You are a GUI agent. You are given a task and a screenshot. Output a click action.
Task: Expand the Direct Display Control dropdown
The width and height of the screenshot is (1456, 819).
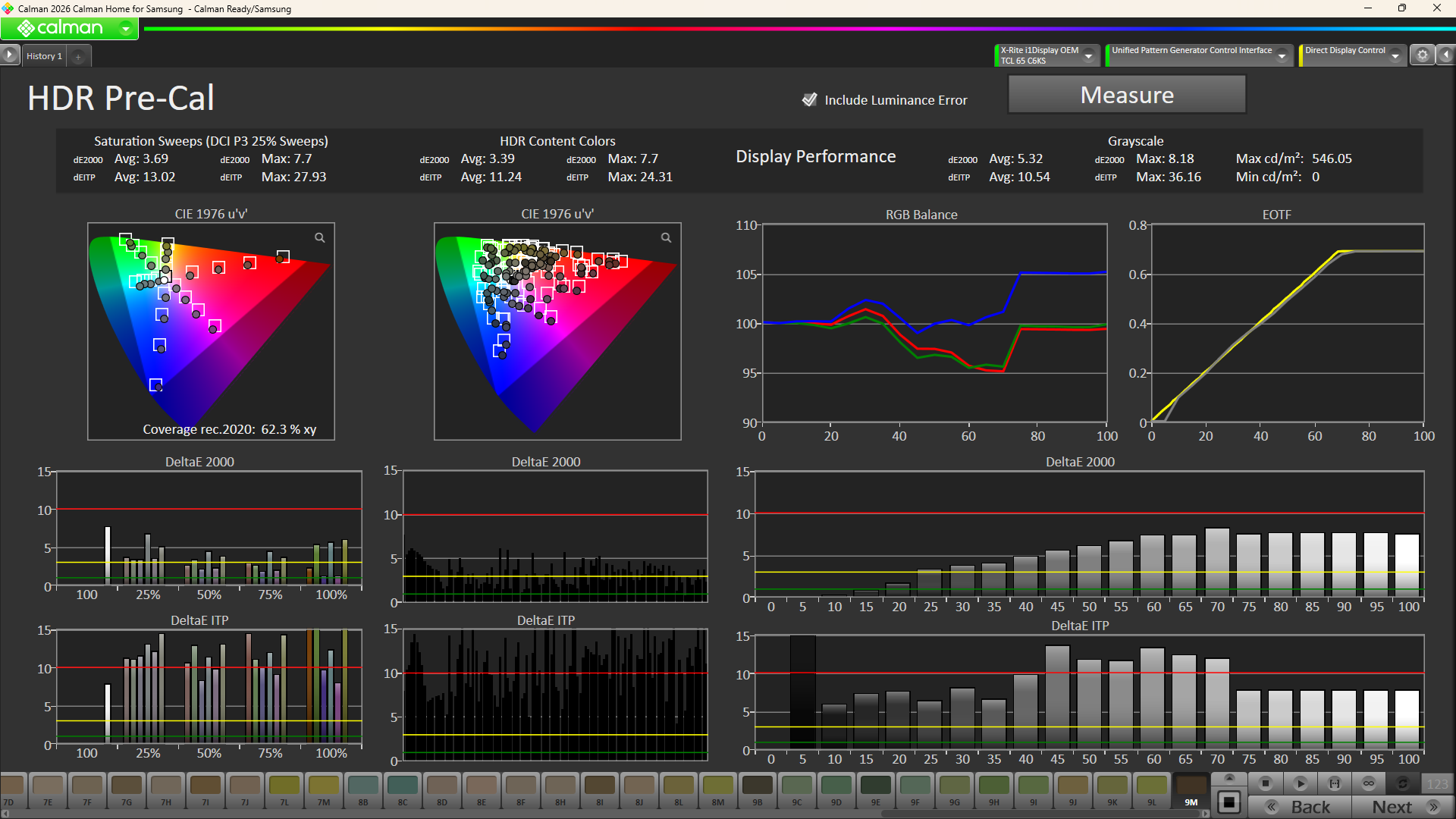pyautogui.click(x=1395, y=56)
